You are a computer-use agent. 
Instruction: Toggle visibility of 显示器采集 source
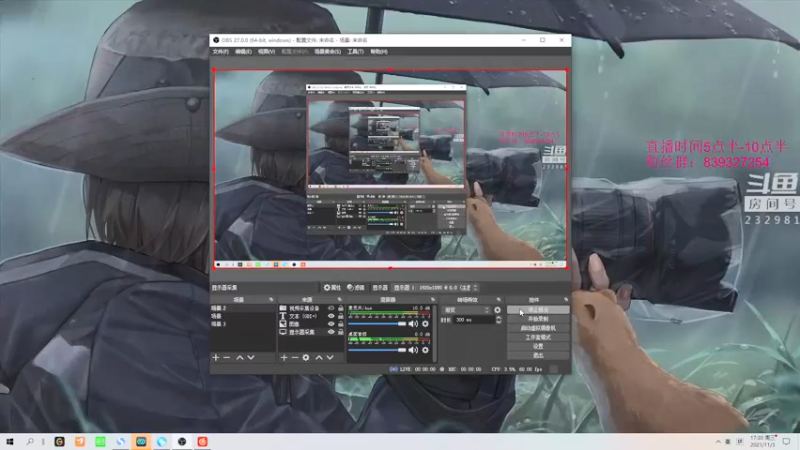pyautogui.click(x=331, y=332)
